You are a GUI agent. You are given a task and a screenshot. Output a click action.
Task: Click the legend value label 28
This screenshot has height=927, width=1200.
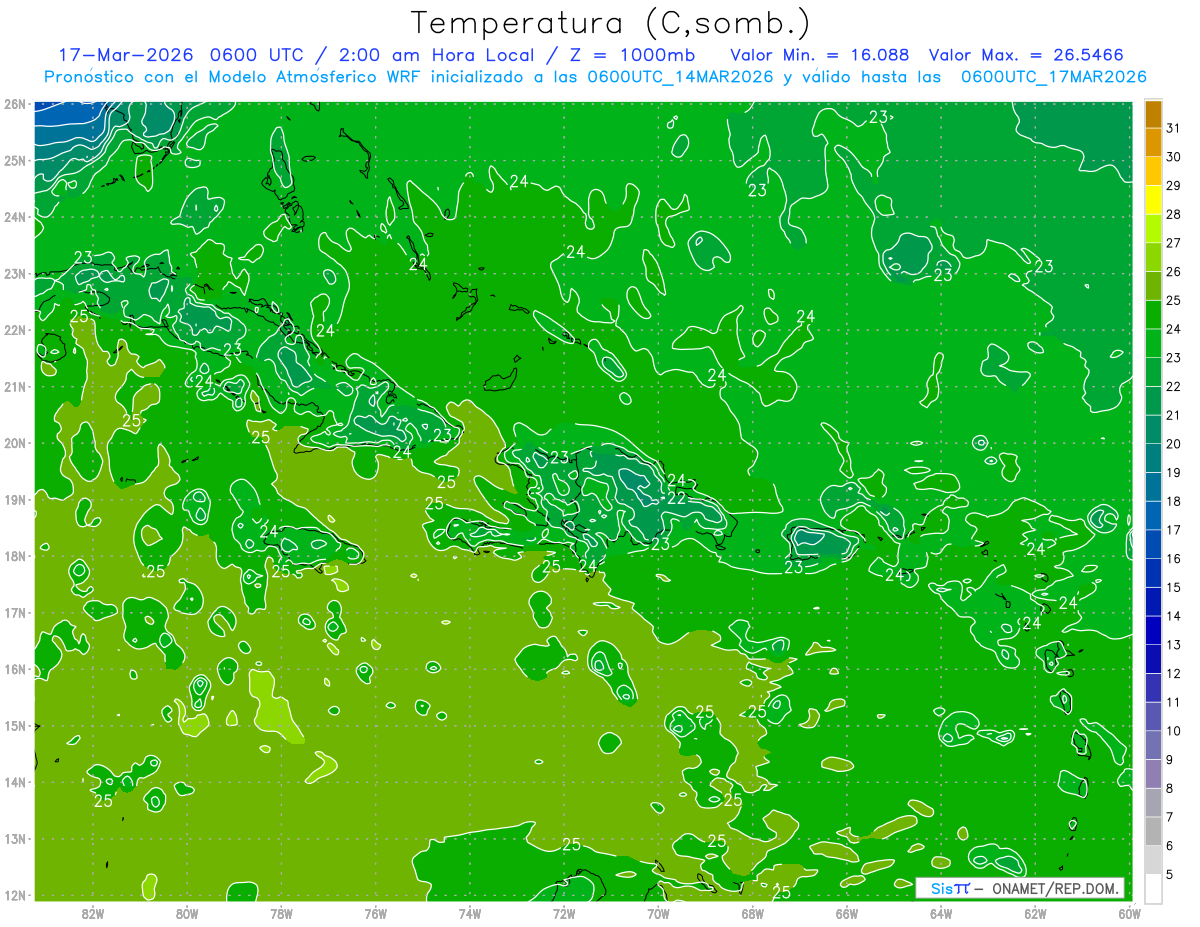point(1174,214)
